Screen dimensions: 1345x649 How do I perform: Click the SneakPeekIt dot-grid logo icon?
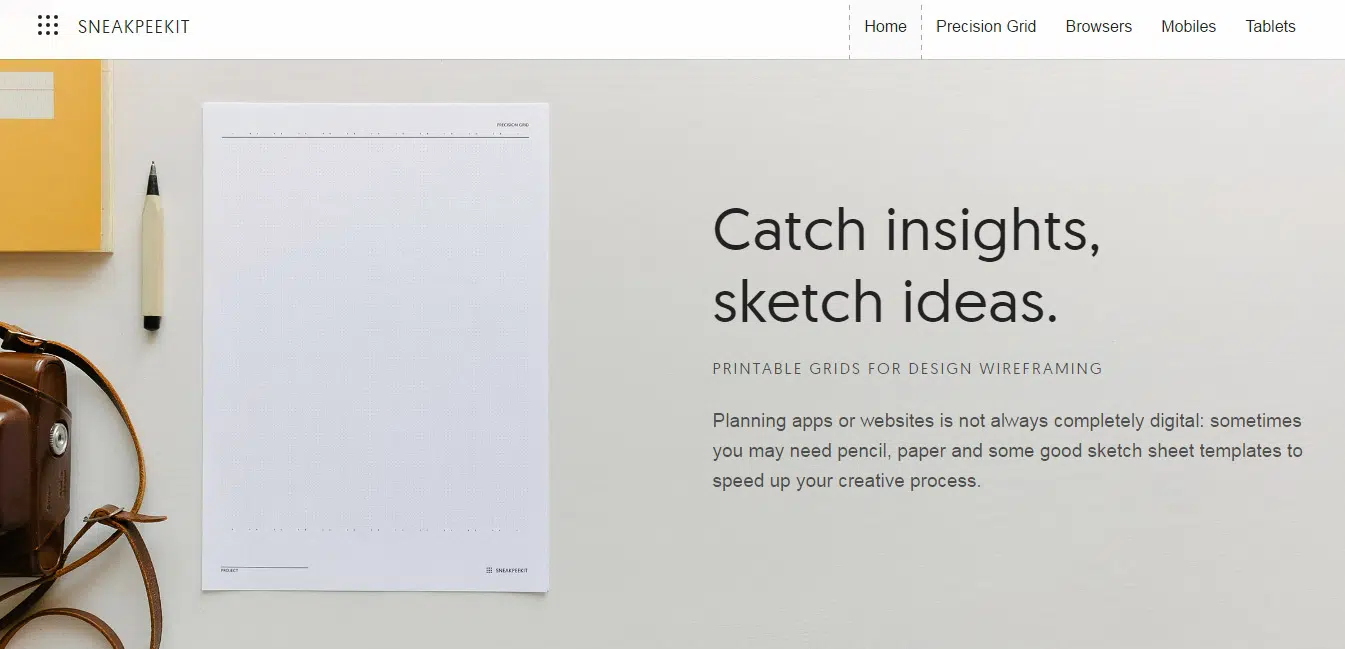[x=48, y=26]
